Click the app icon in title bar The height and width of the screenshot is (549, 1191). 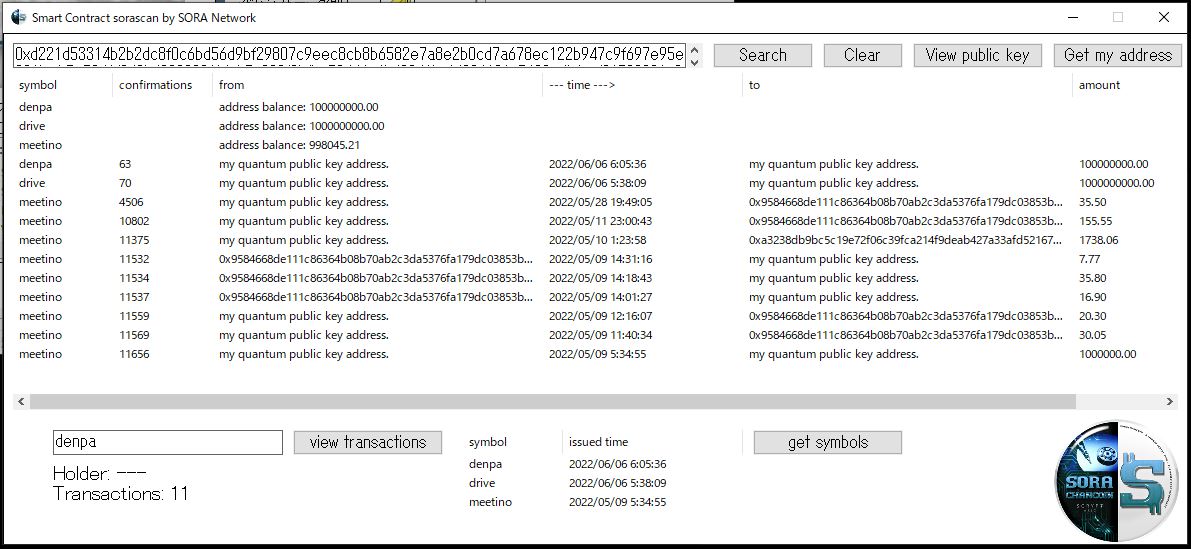coord(18,17)
